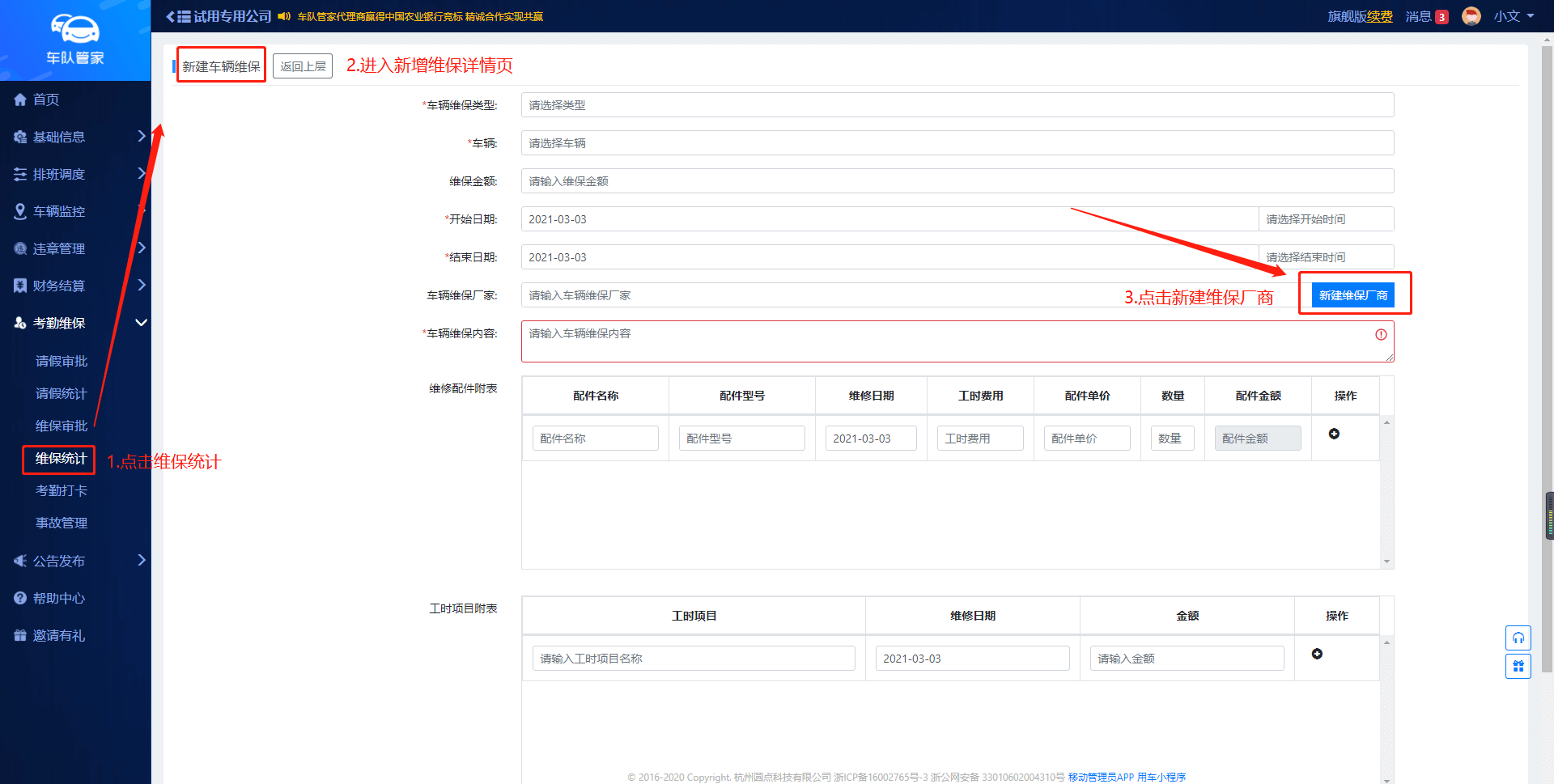Click the 维保金额 input field

[x=957, y=181]
